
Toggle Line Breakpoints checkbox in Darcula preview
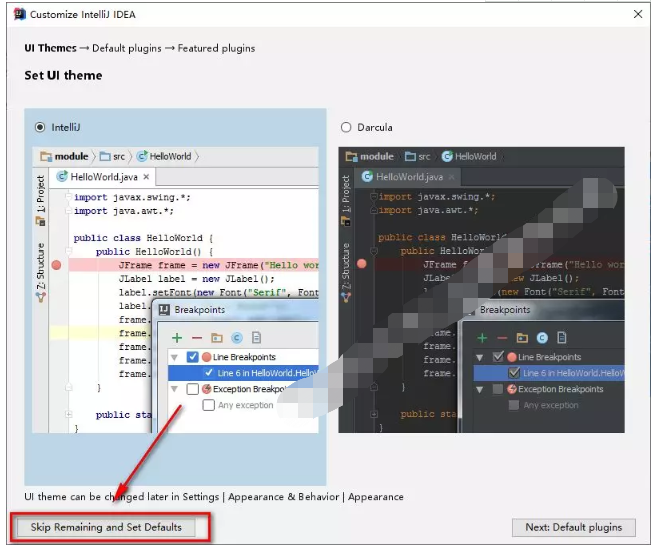pos(498,357)
